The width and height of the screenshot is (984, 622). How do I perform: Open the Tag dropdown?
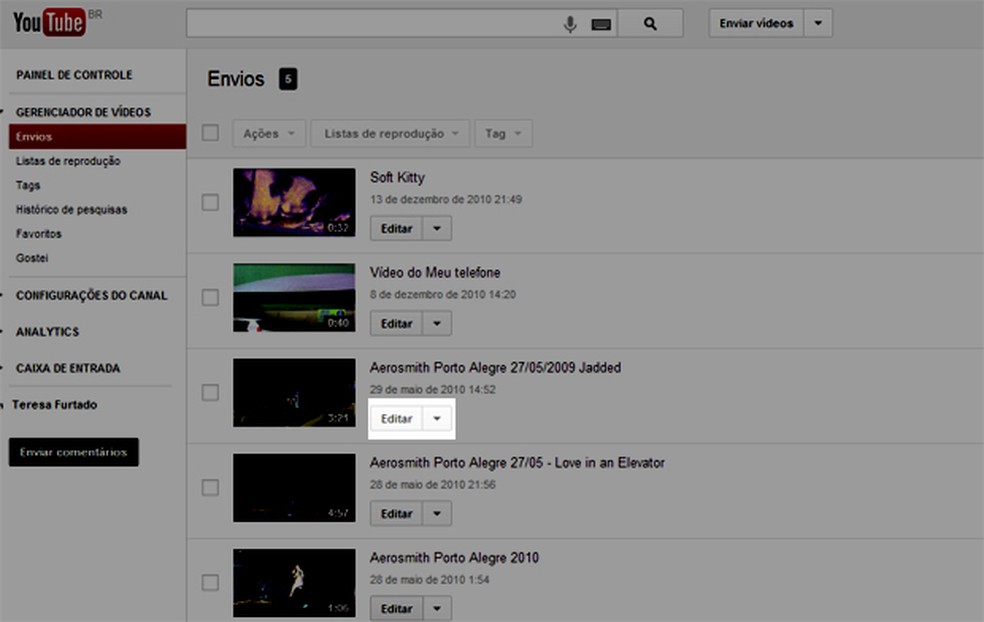pyautogui.click(x=503, y=133)
